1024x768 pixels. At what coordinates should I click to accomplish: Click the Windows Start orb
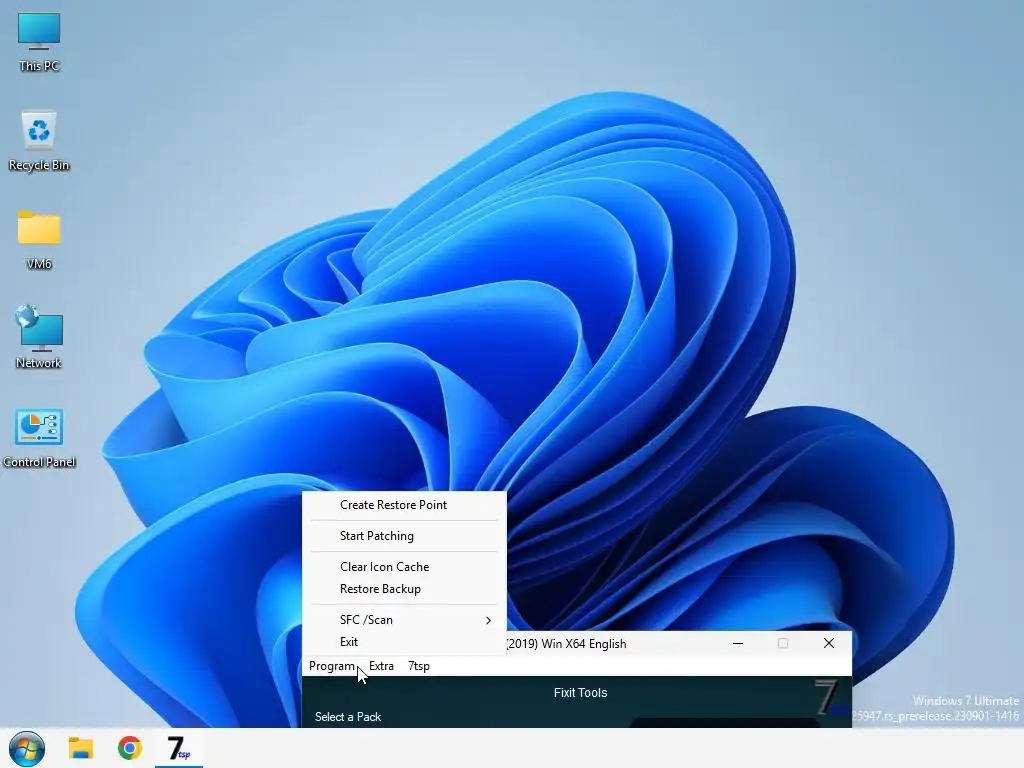(27, 748)
